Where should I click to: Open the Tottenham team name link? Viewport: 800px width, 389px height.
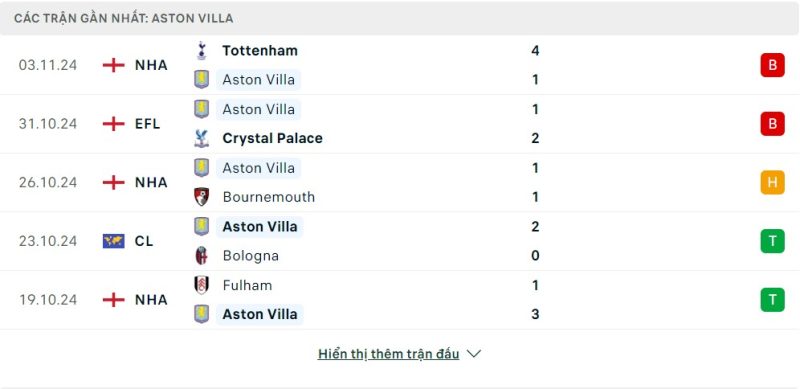pos(260,51)
